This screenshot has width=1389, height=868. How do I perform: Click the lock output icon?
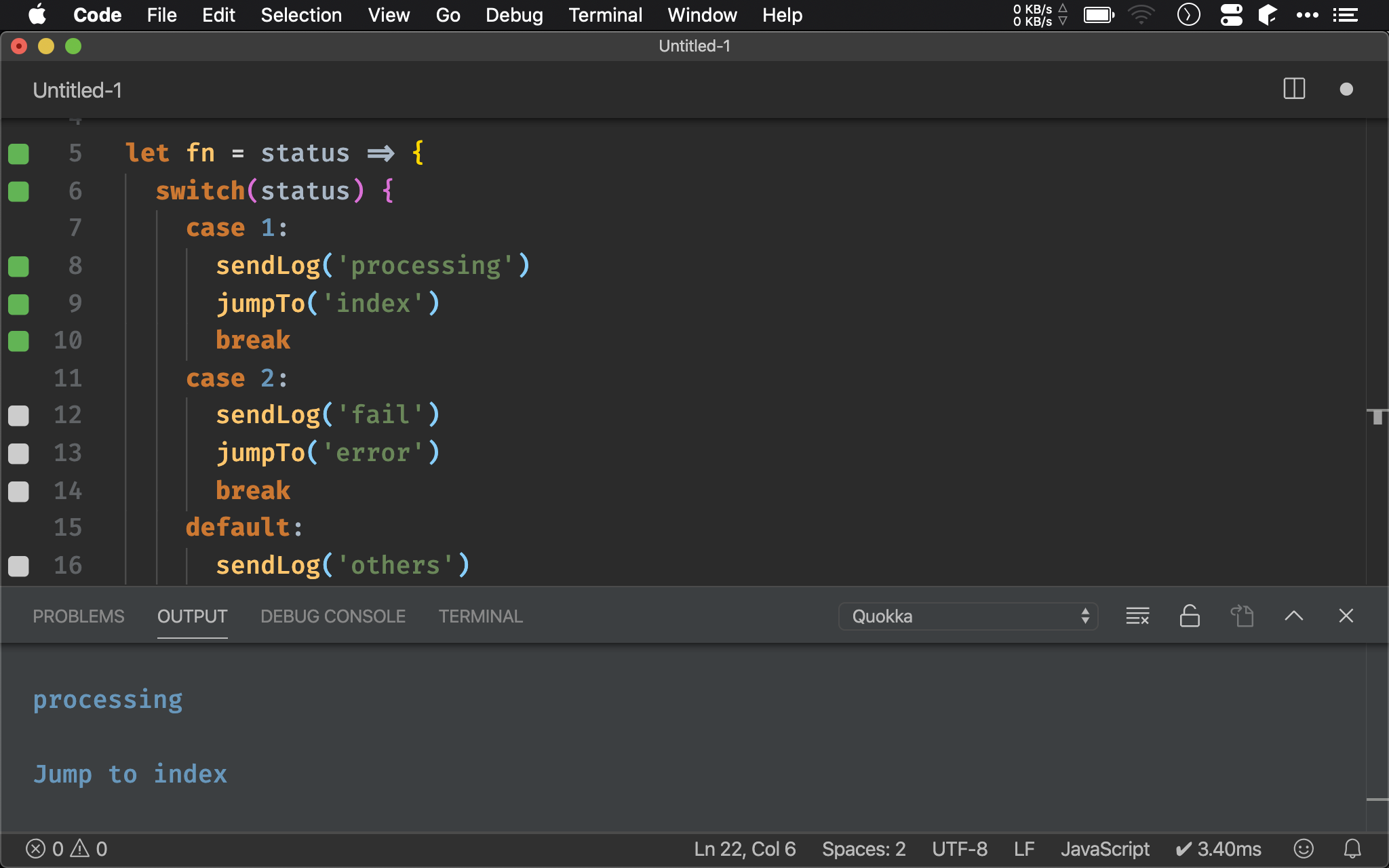tap(1188, 615)
